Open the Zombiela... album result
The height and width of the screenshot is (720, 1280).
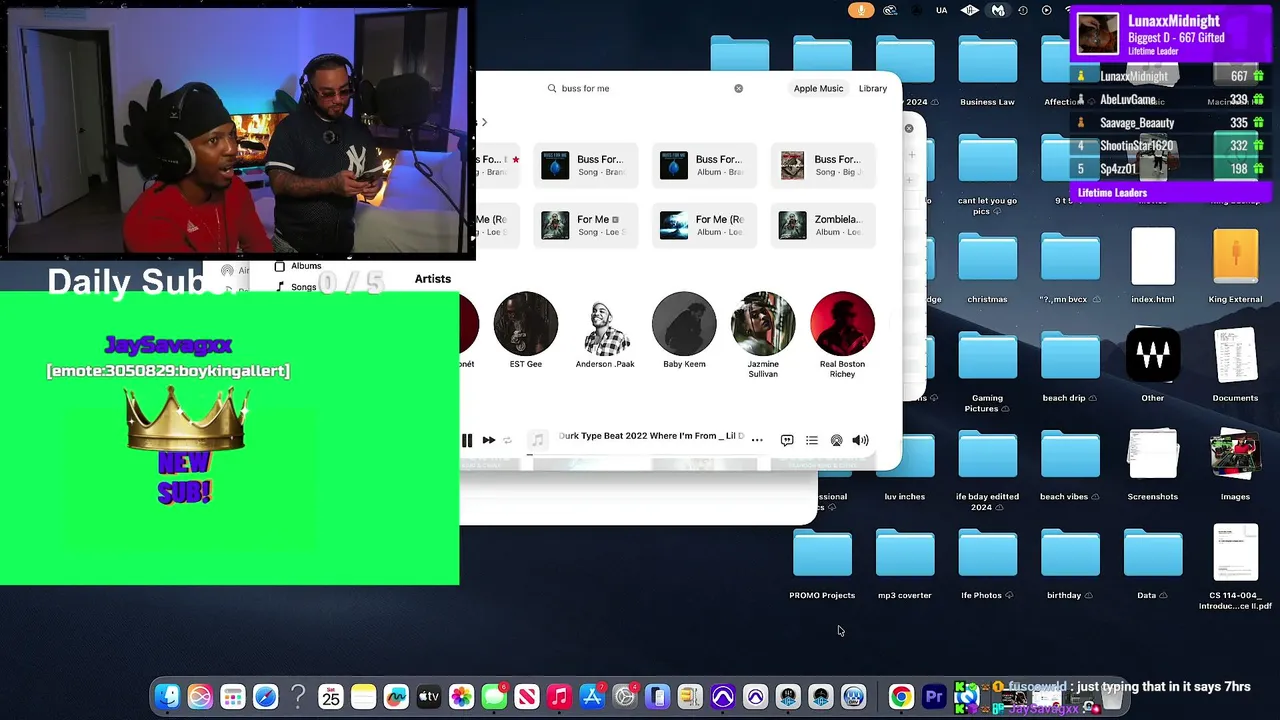[x=825, y=225]
